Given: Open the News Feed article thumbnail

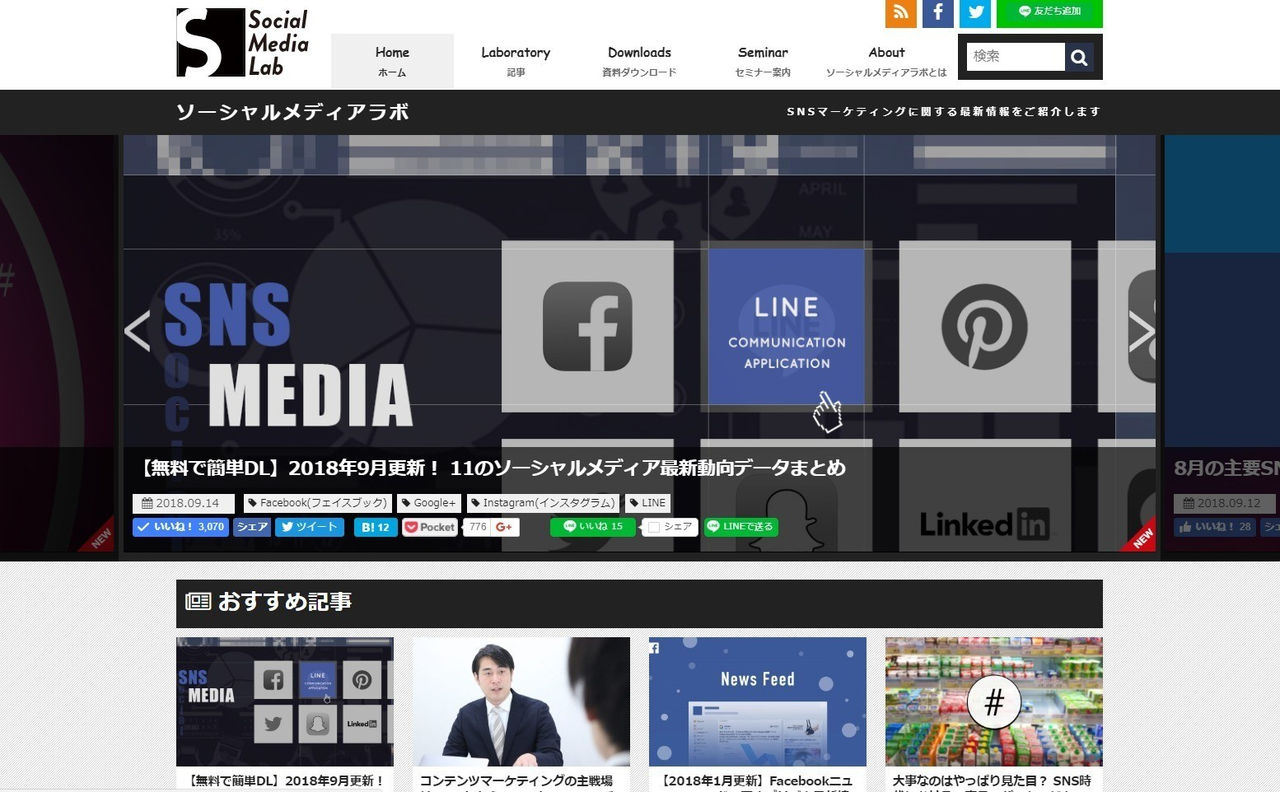Looking at the screenshot, I should point(757,702).
